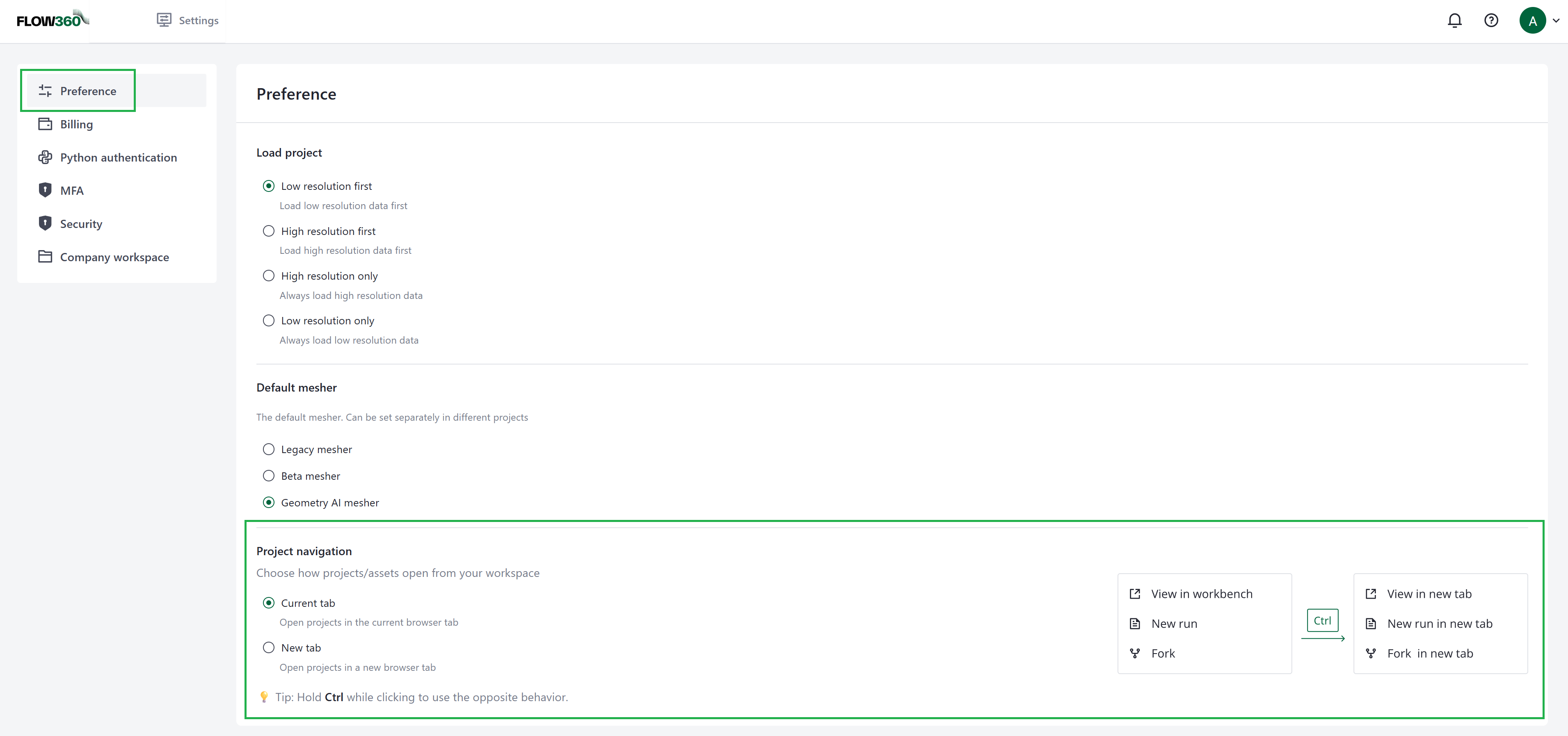Click 'Fork in new tab' text
The image size is (1568, 736).
click(x=1430, y=653)
